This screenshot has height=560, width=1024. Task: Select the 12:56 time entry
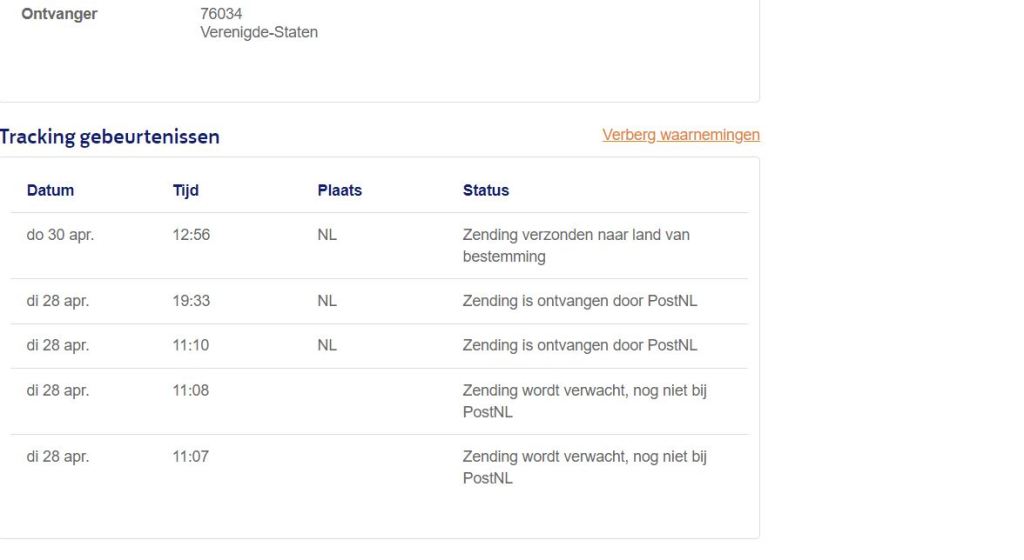(x=191, y=235)
